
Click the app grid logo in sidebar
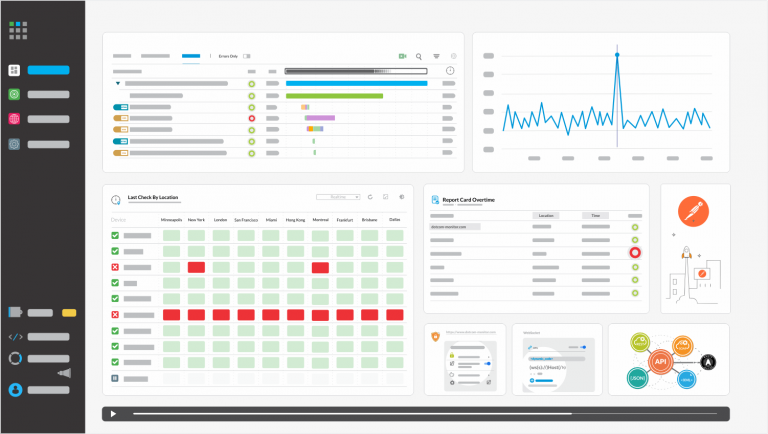[x=18, y=30]
